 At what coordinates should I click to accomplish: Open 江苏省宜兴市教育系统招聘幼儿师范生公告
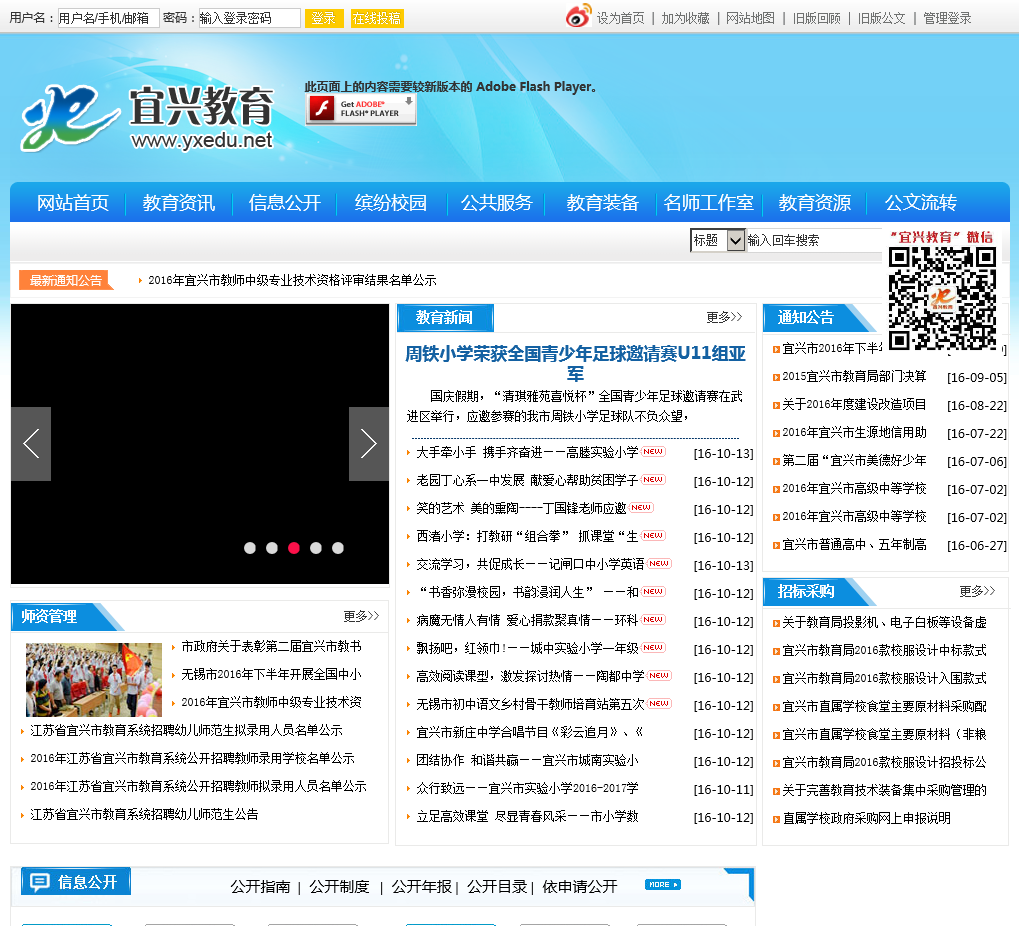144,814
